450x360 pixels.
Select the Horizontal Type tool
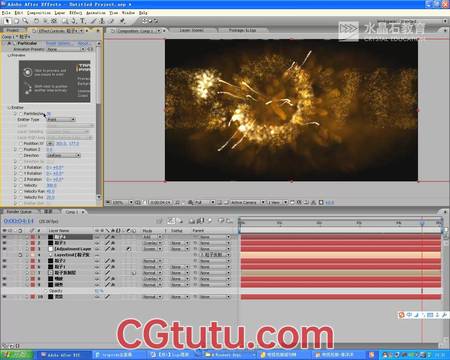pos(83,21)
